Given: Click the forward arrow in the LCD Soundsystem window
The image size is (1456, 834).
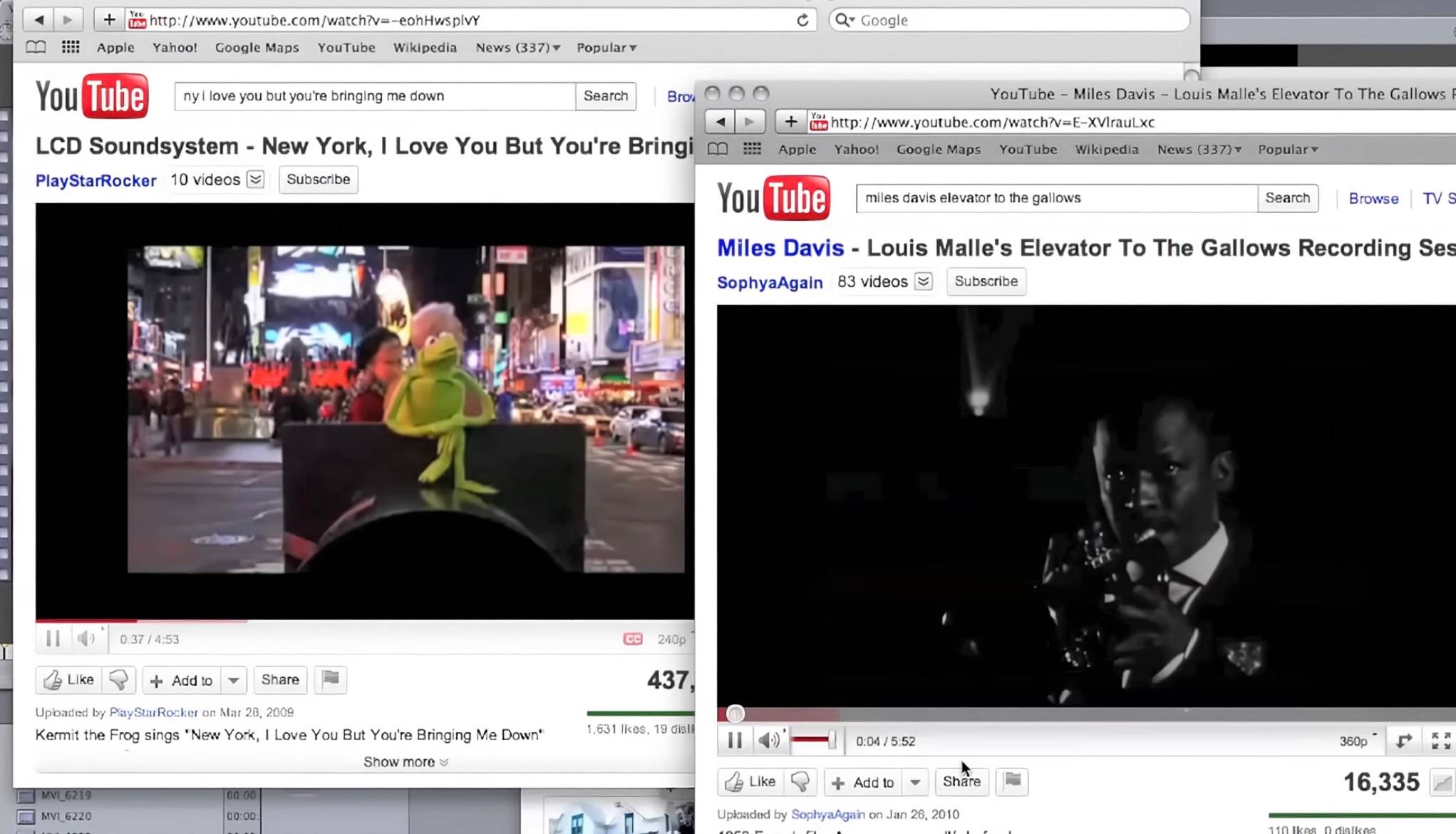Looking at the screenshot, I should (68, 19).
